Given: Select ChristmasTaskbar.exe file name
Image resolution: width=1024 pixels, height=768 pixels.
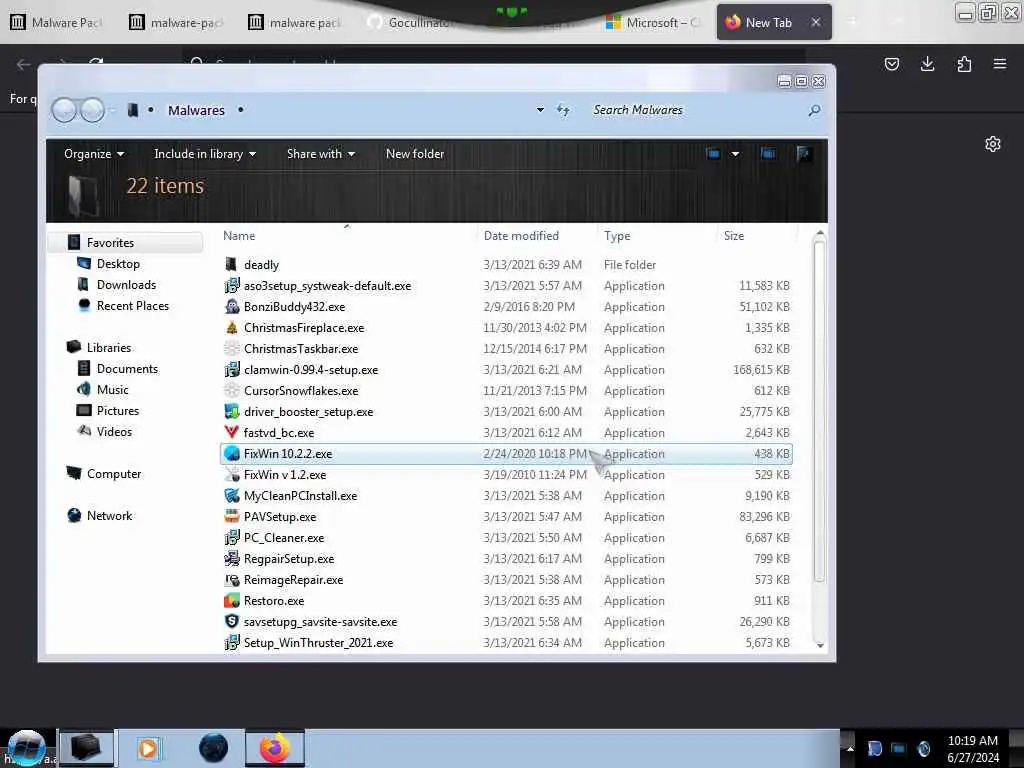Looking at the screenshot, I should coord(301,349).
